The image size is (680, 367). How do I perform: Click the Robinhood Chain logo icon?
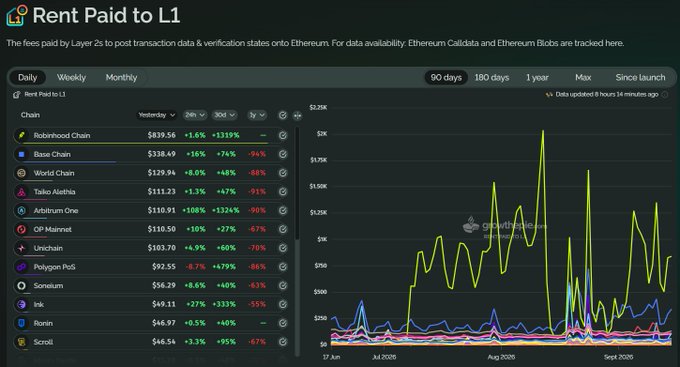[21, 135]
